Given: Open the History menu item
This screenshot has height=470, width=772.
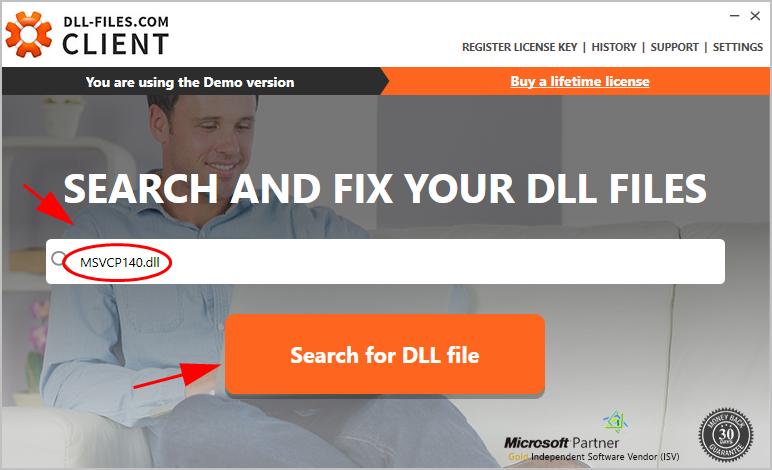Looking at the screenshot, I should click(614, 47).
